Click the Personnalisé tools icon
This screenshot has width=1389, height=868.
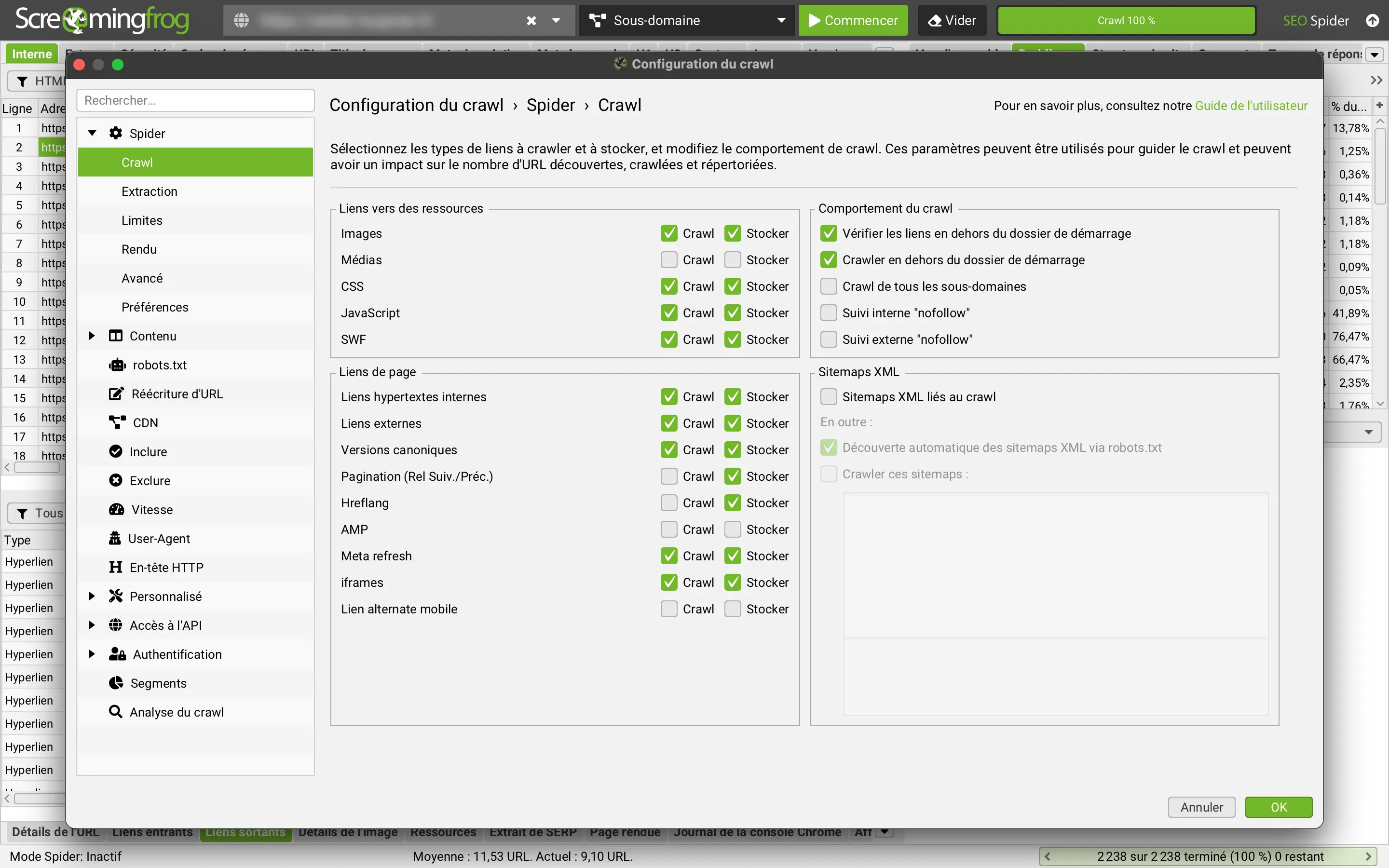click(x=116, y=596)
